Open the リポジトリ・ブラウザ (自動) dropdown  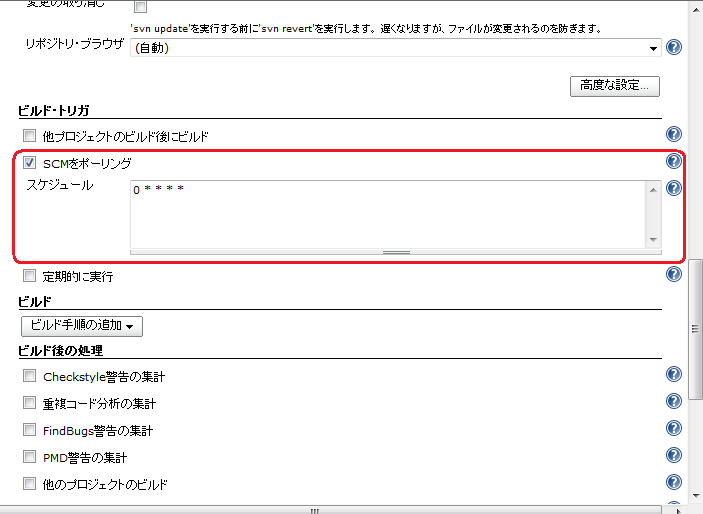point(396,48)
